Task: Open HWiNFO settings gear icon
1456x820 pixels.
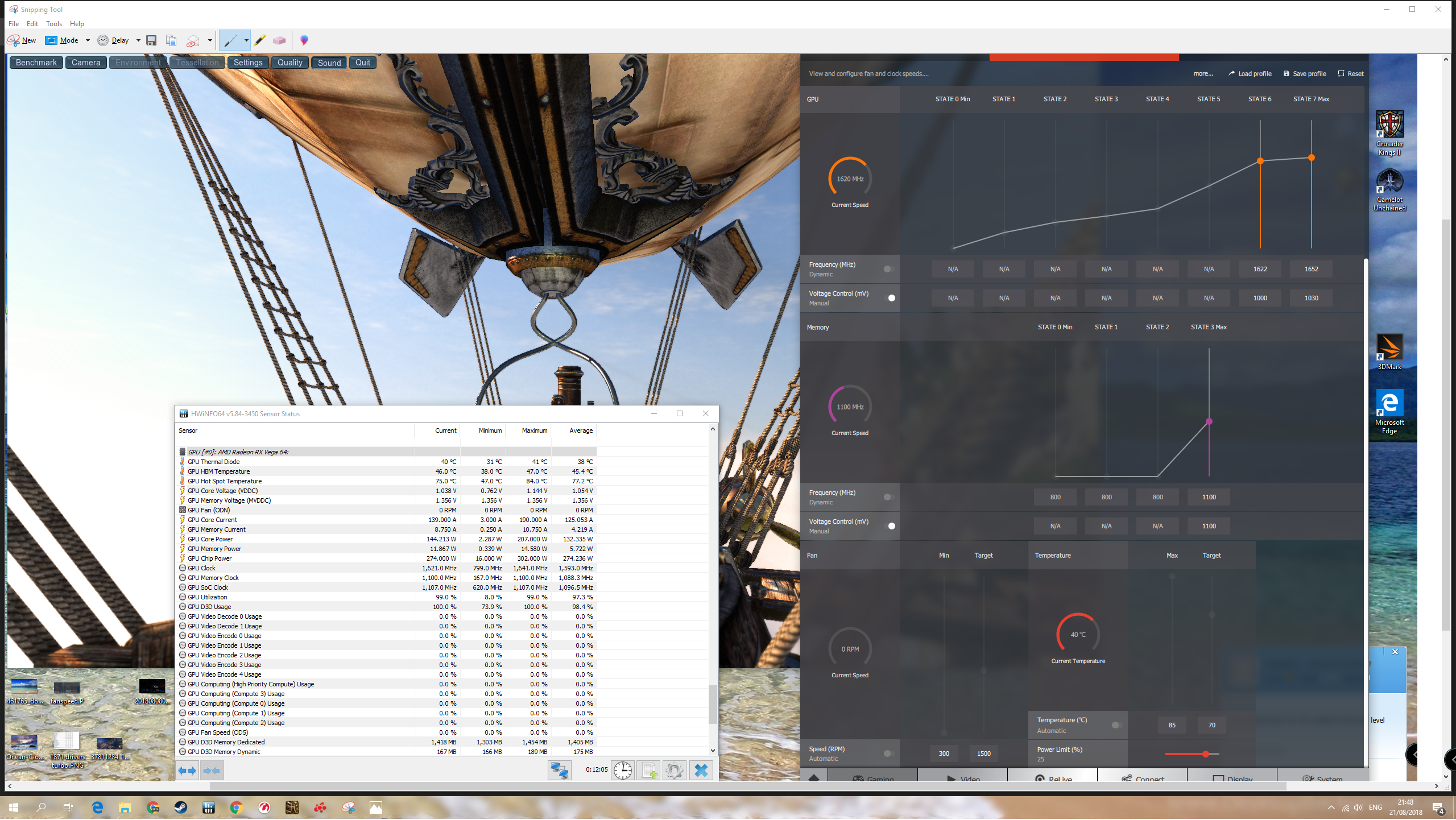Action: click(x=674, y=771)
